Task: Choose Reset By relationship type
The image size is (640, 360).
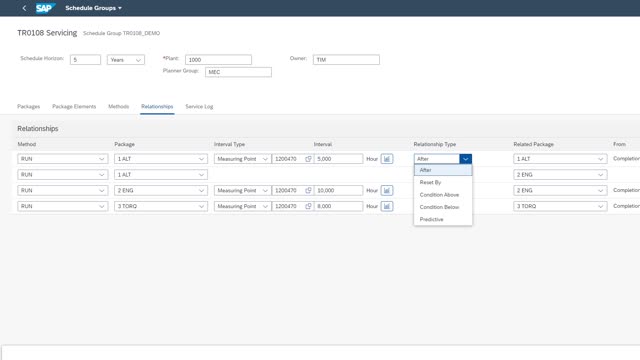Action: (443, 182)
